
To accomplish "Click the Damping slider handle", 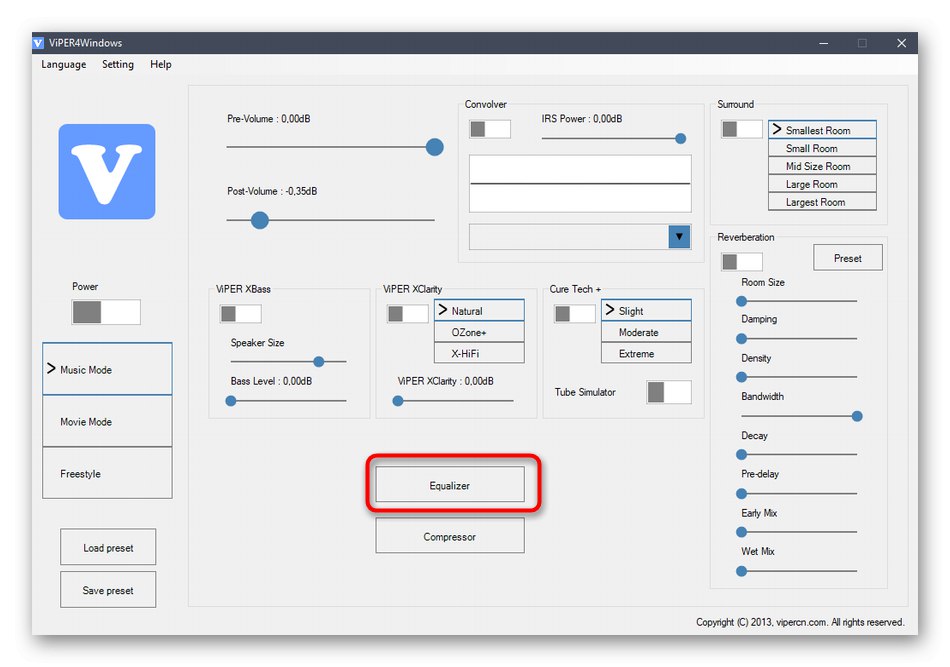I will click(x=742, y=339).
